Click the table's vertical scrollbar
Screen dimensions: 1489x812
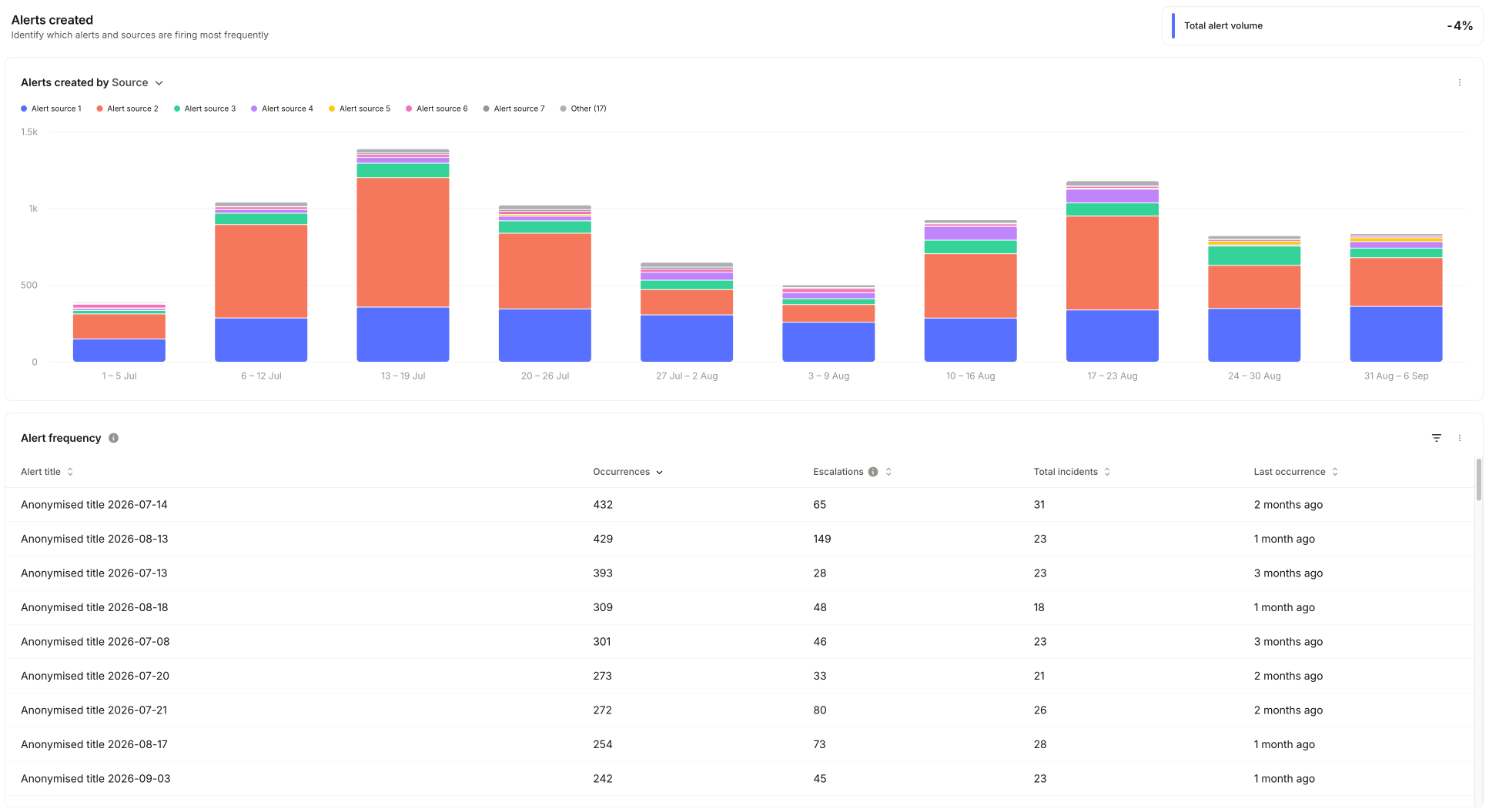[1479, 479]
